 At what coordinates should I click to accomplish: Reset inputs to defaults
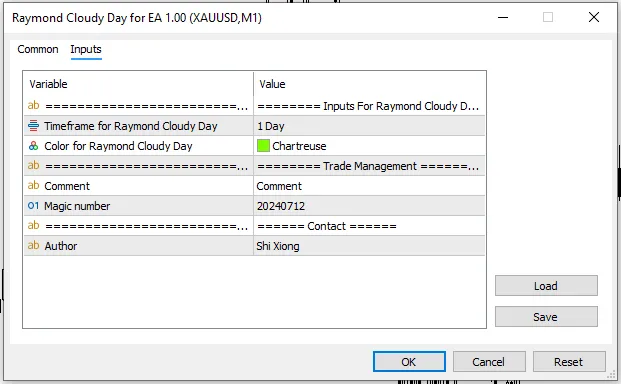tap(569, 361)
